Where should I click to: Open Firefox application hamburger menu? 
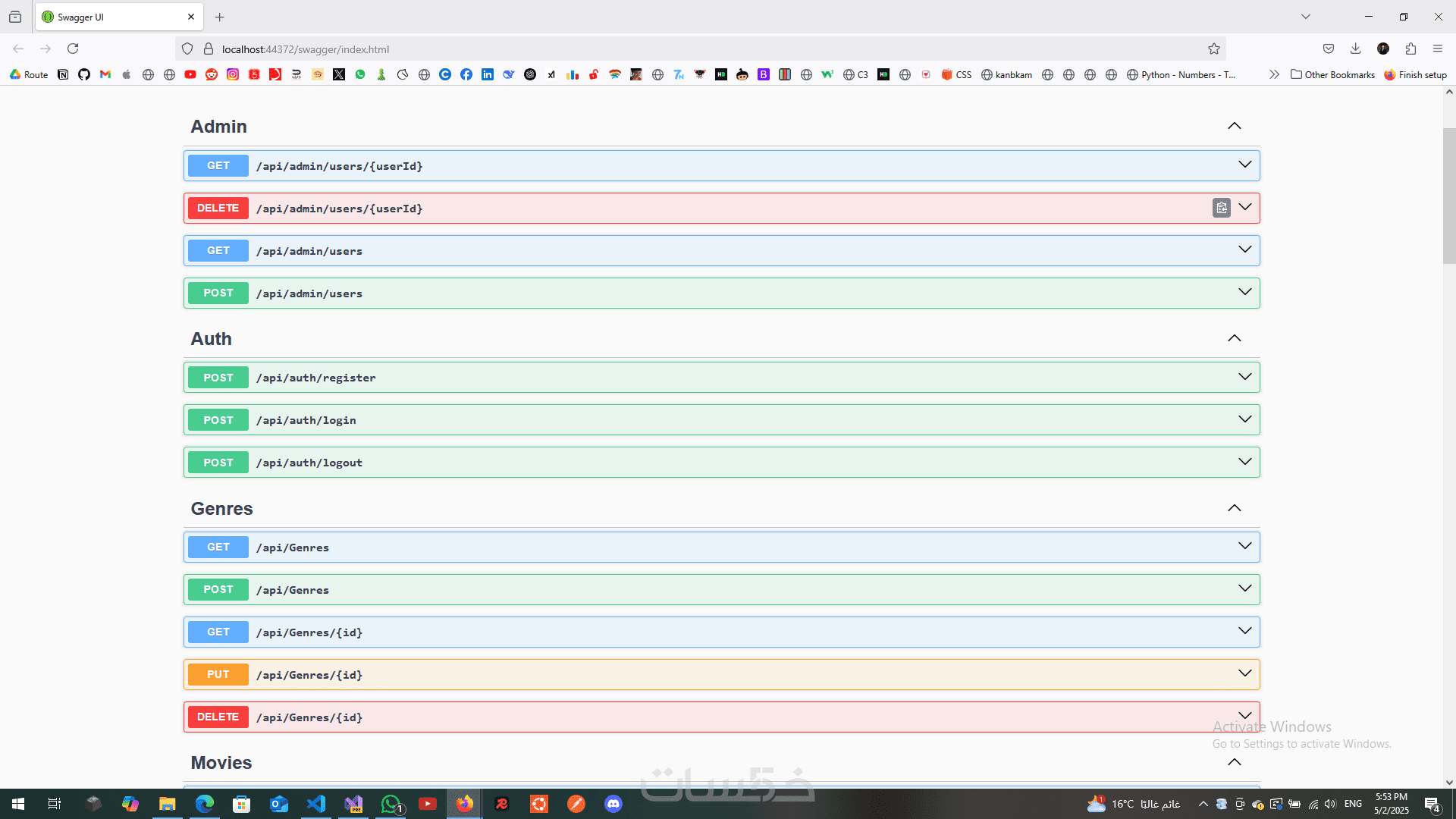[x=1438, y=49]
